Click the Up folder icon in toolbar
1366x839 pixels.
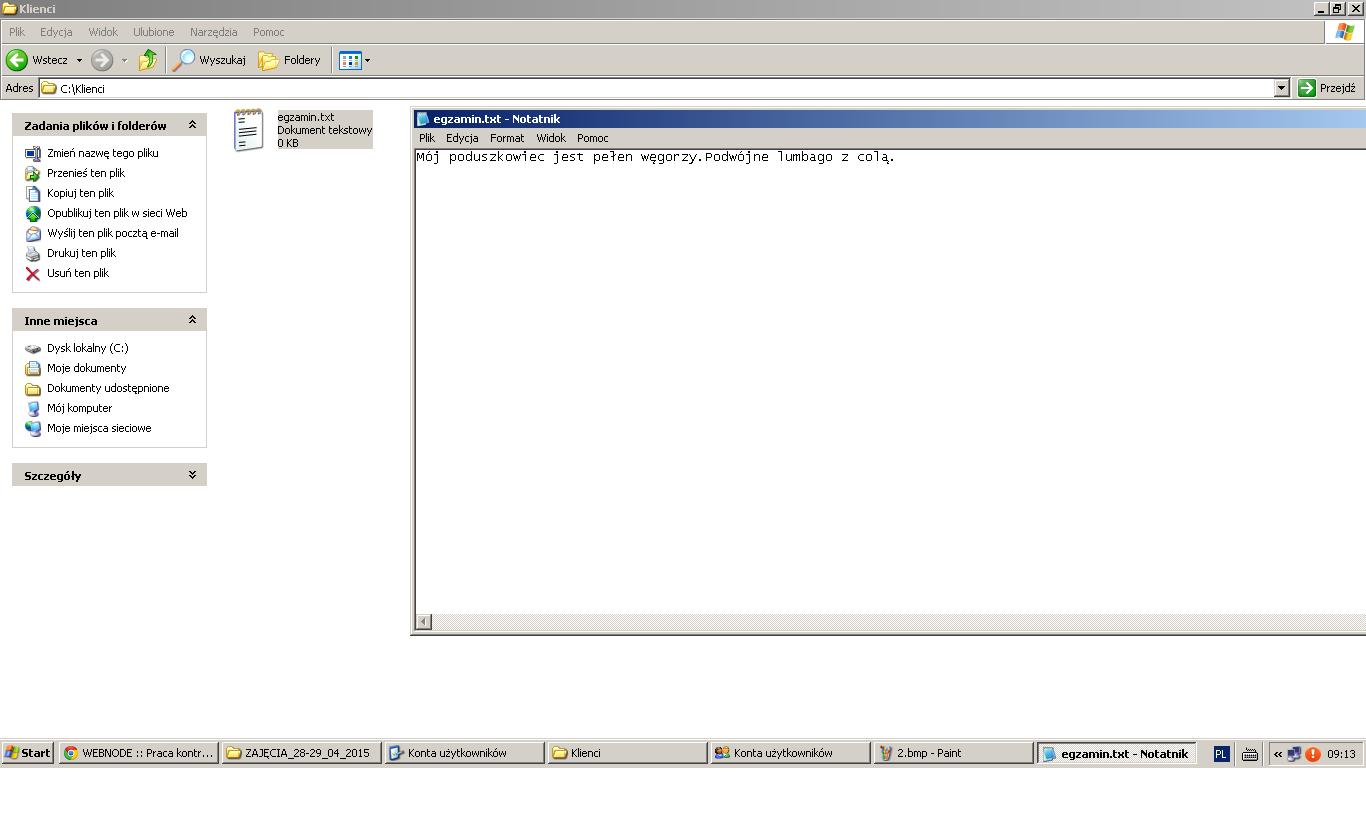(148, 60)
